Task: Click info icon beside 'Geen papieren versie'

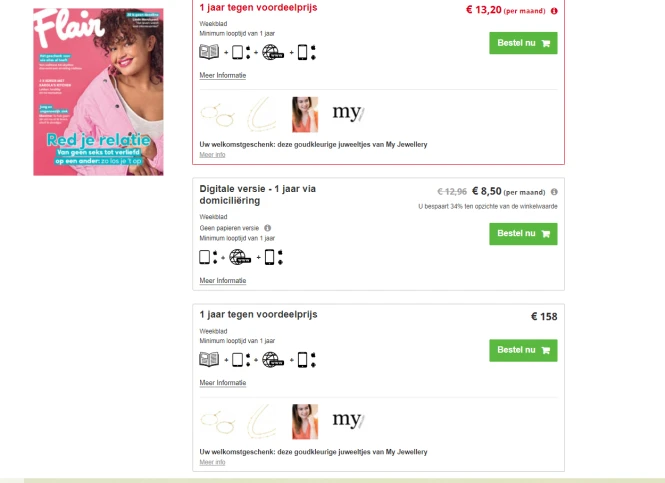Action: coord(267,228)
